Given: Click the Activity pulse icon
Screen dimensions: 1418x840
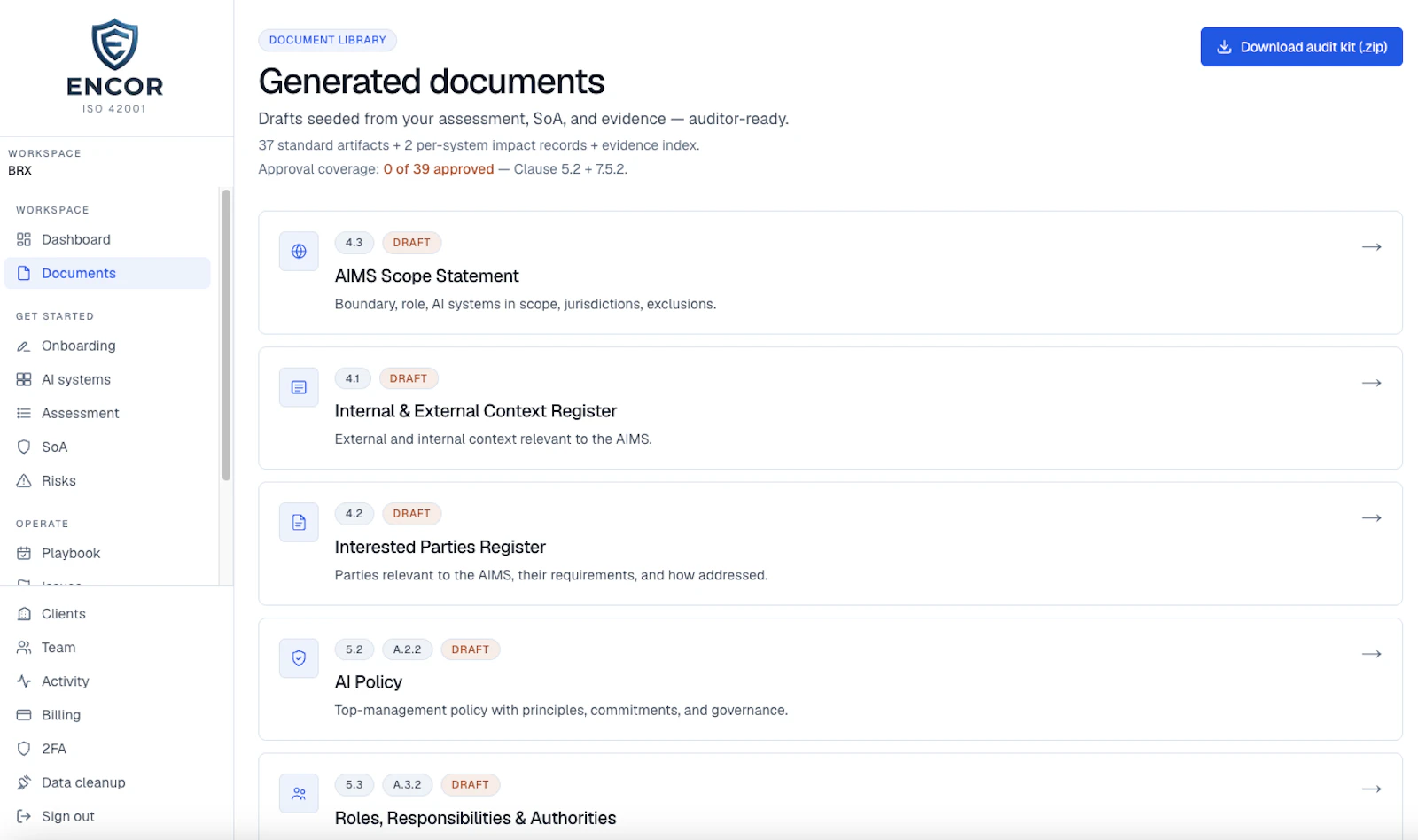Looking at the screenshot, I should 24,681.
